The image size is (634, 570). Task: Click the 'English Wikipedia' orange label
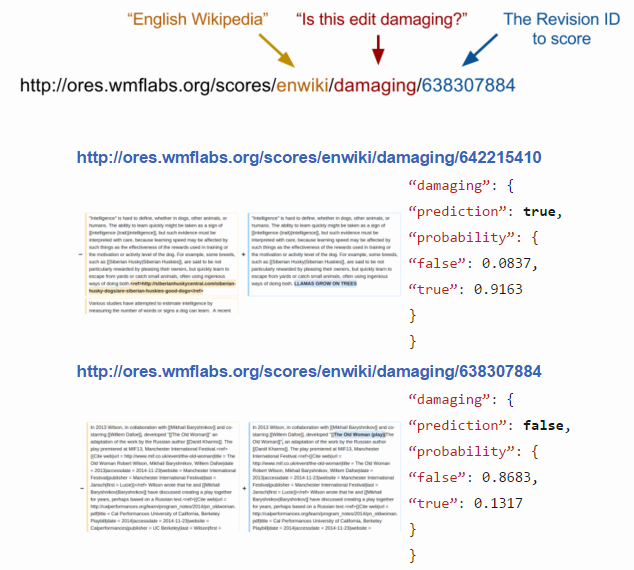(x=198, y=19)
